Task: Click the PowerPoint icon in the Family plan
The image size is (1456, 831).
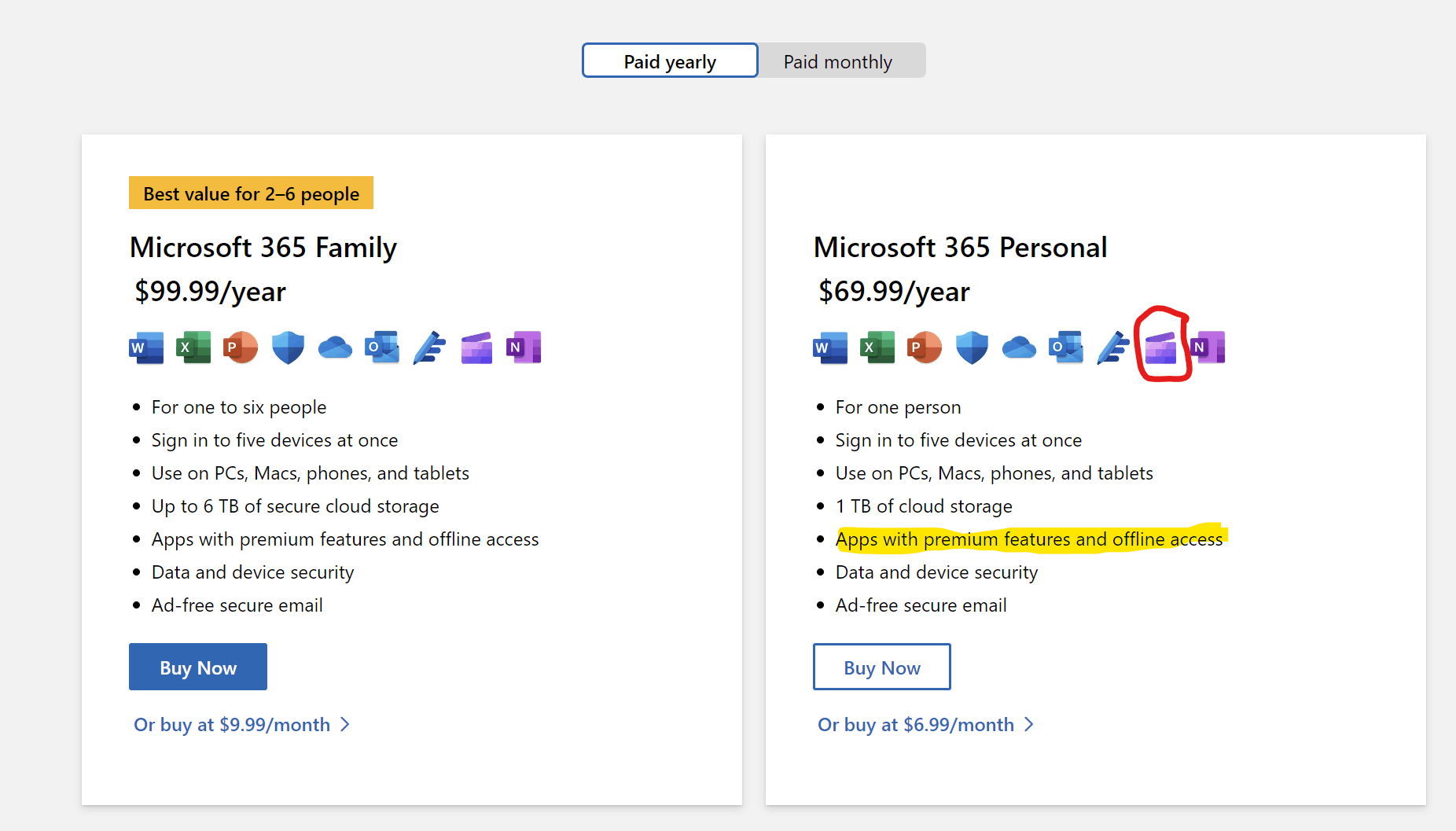Action: click(x=241, y=347)
